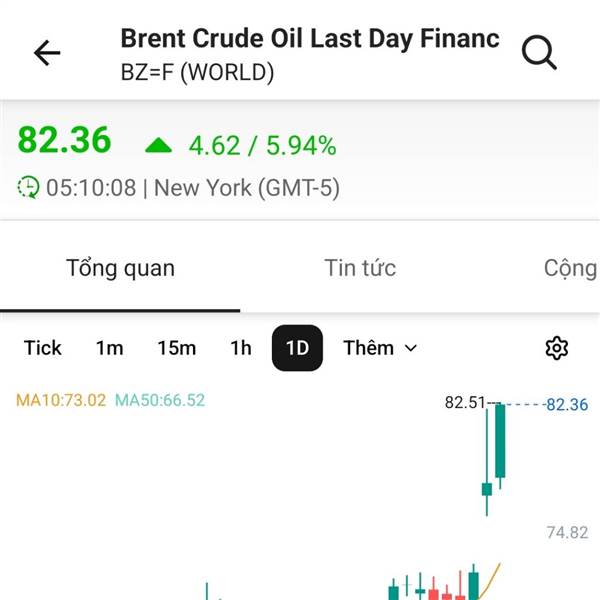Screen dimensions: 600x600
Task: Tap the 82.36 current price label on chart
Action: pyautogui.click(x=567, y=405)
